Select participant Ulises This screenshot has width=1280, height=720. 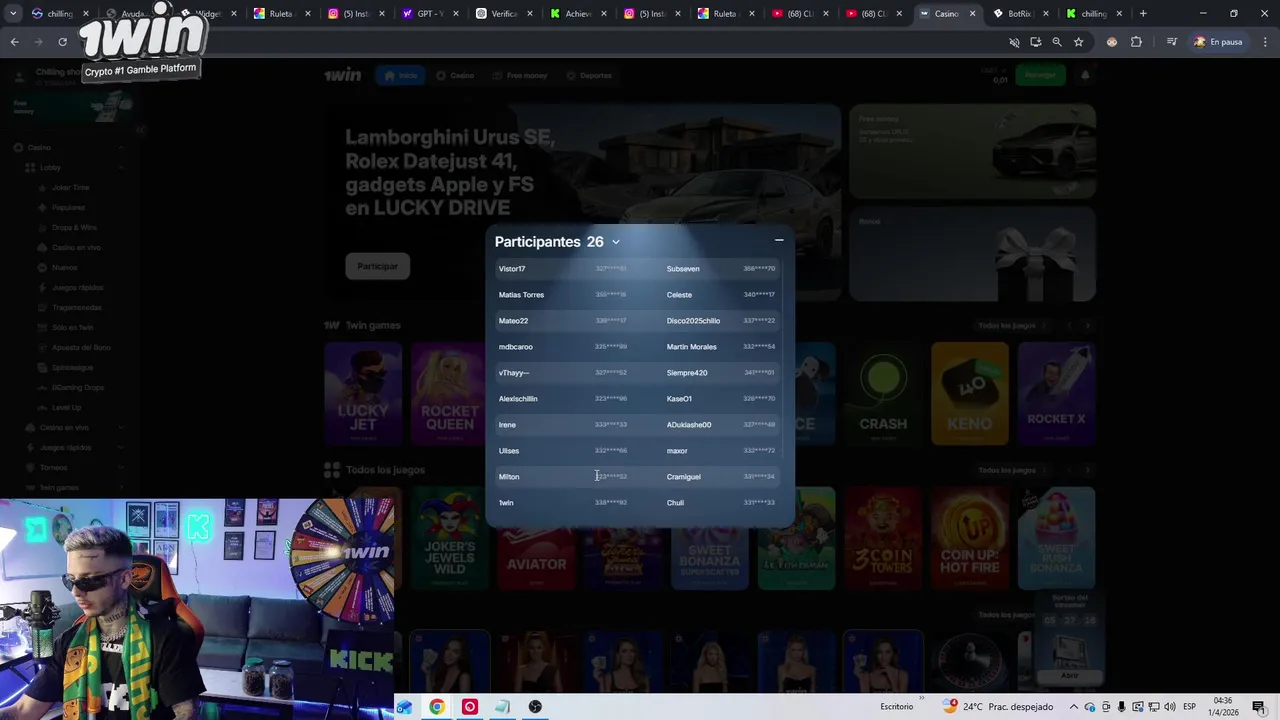coord(509,451)
